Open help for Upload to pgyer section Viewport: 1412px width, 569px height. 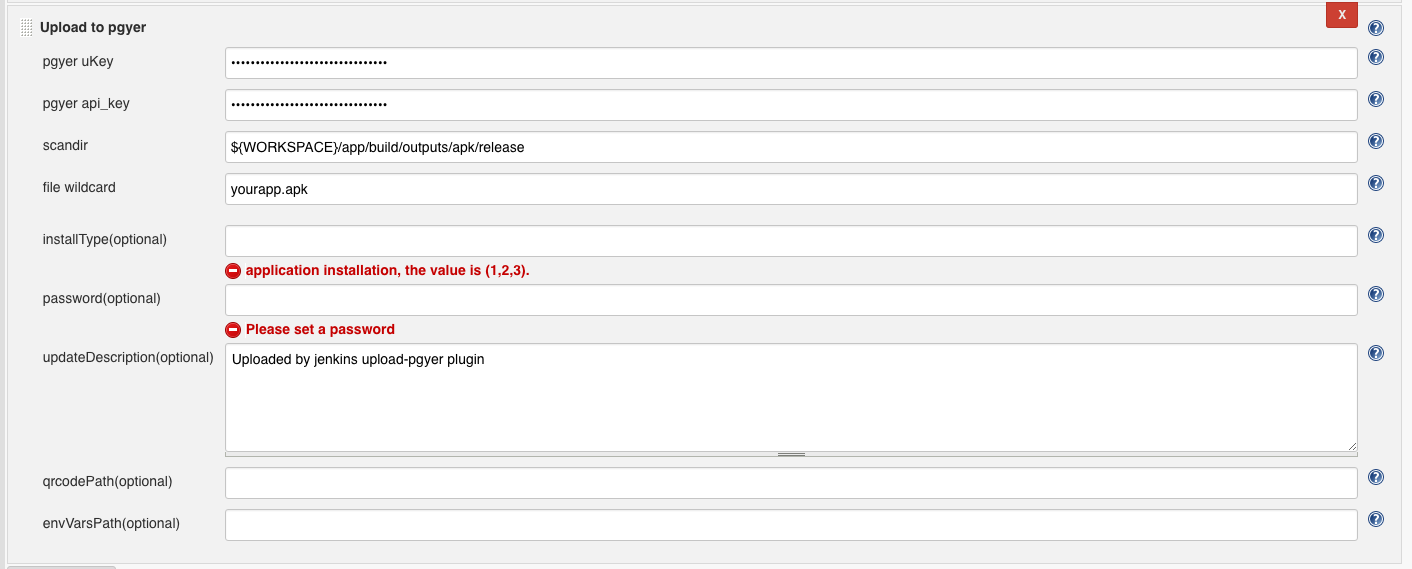click(1376, 28)
